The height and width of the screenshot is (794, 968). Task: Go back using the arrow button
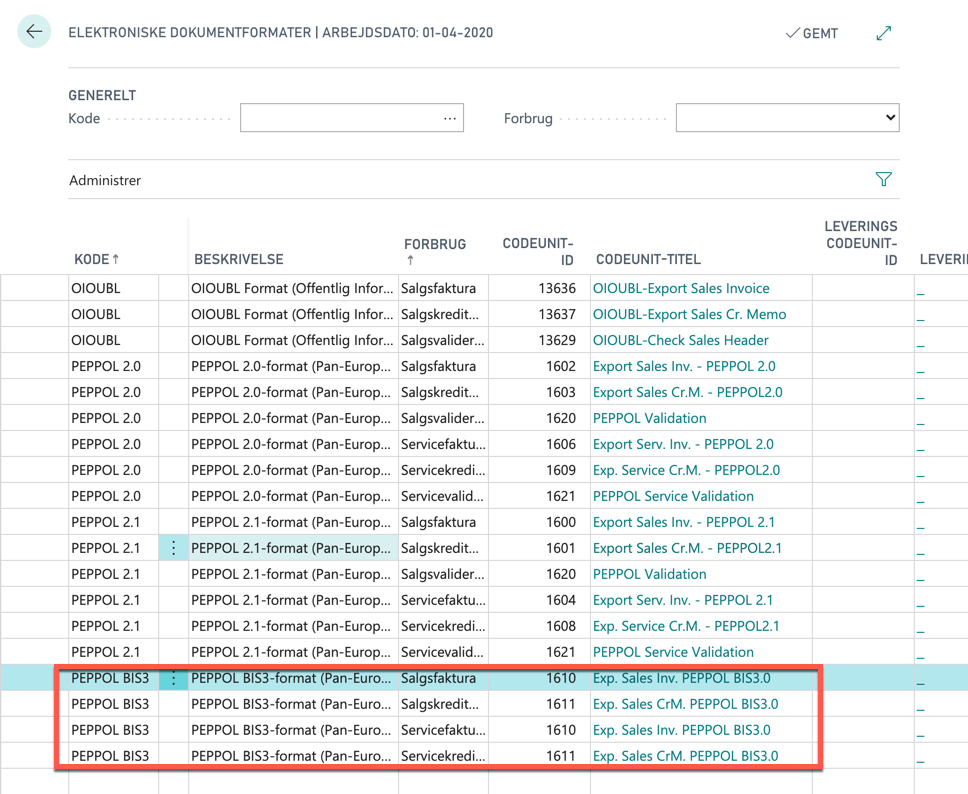click(x=34, y=31)
